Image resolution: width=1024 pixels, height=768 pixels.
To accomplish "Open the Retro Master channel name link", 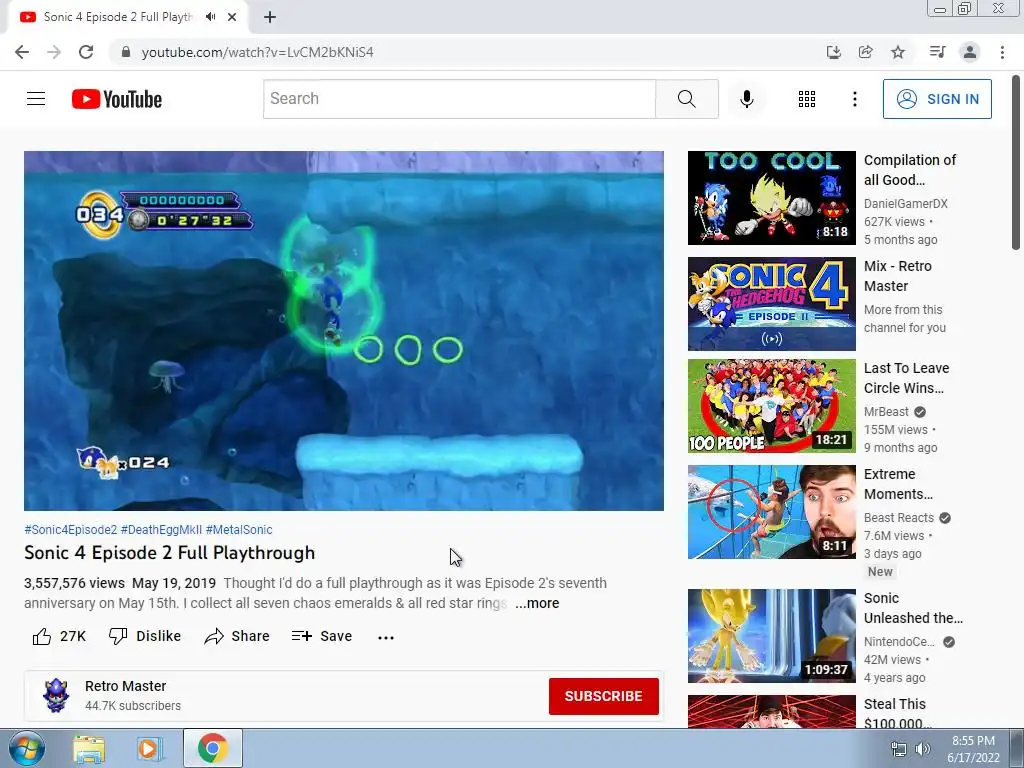I will pos(125,686).
